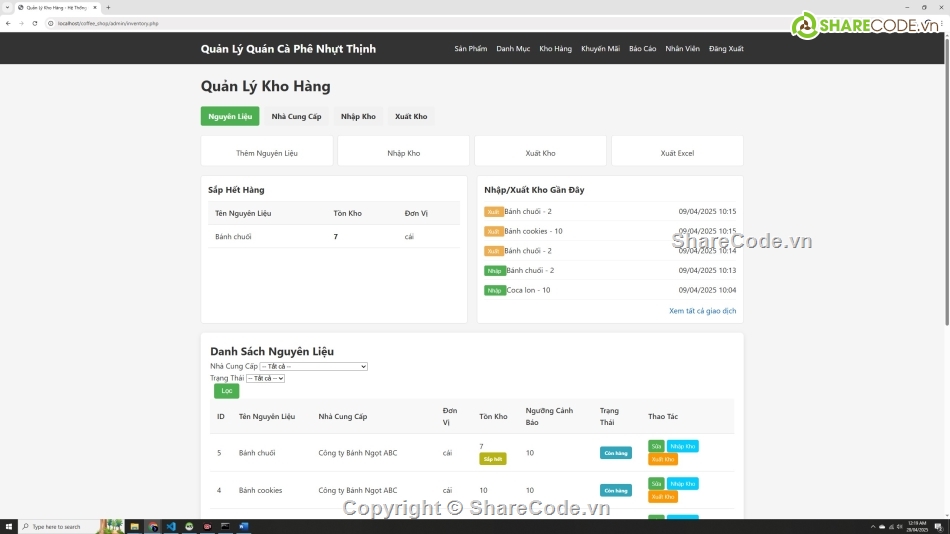Viewport: 950px width, 534px height.
Task: Open Báo Cáo in the top navigation
Action: point(642,48)
